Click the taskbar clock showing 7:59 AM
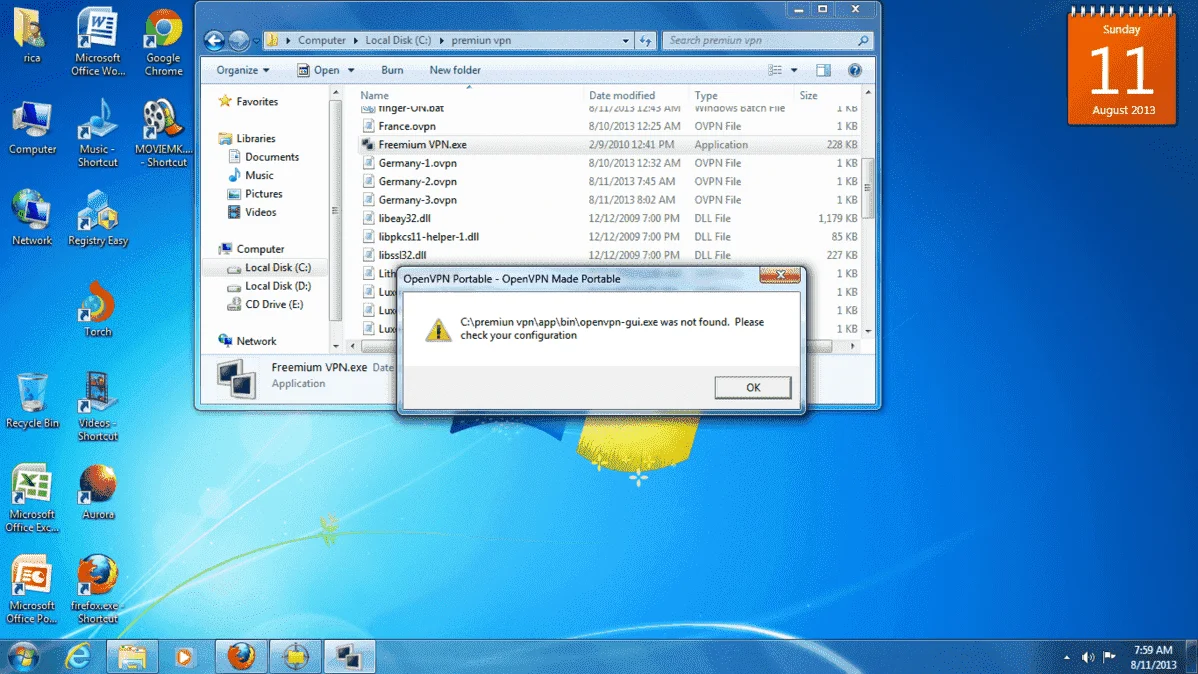 pos(1153,657)
